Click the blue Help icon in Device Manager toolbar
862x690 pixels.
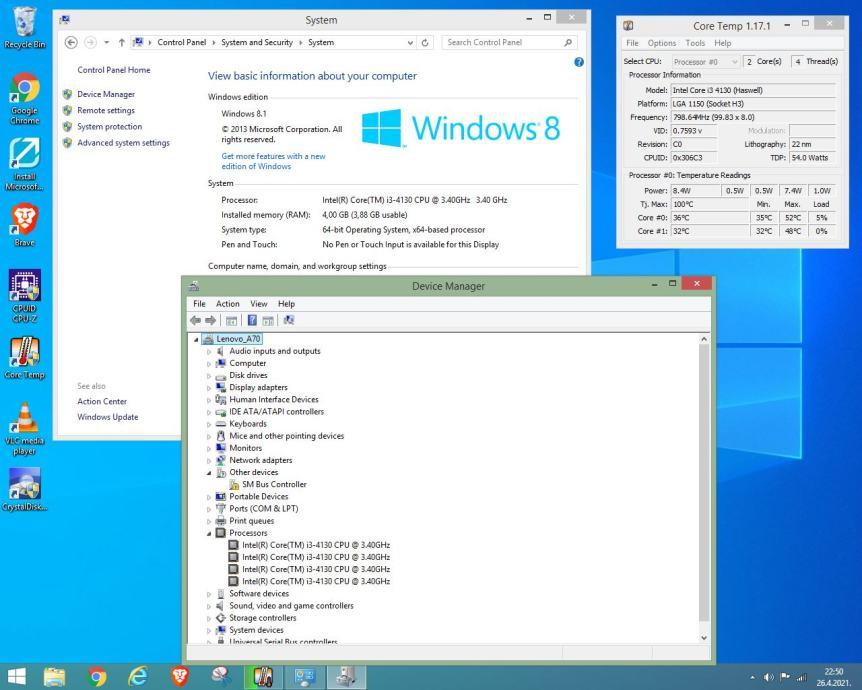tap(252, 320)
